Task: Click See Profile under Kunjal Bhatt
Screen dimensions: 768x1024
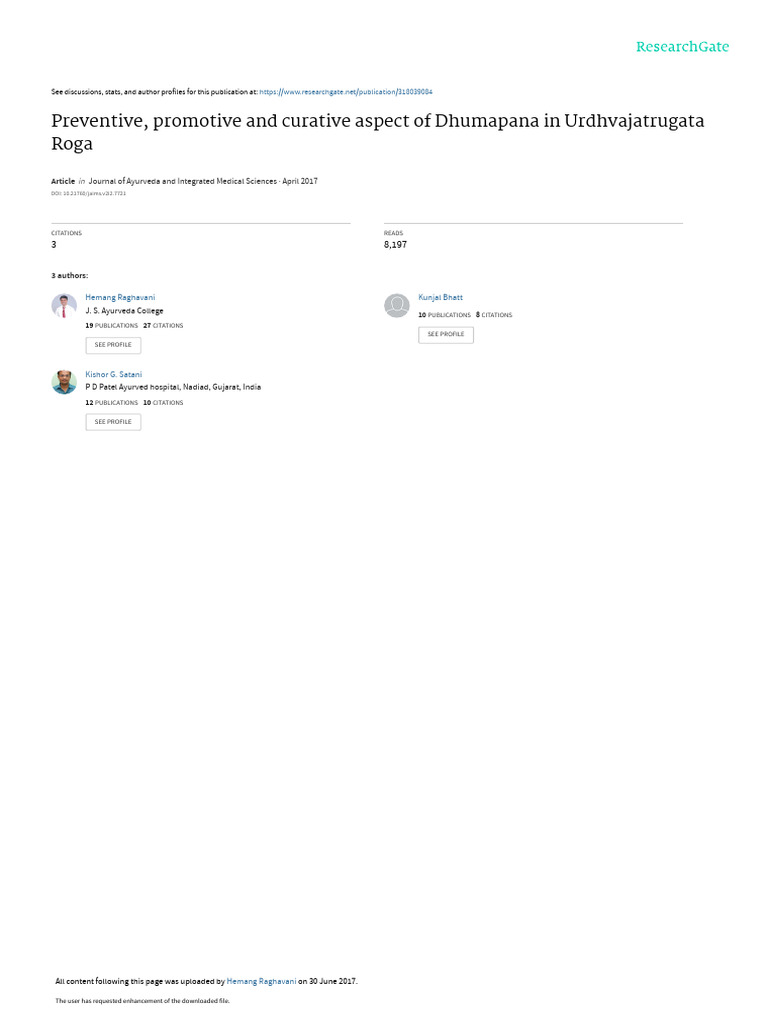Action: [x=446, y=334]
